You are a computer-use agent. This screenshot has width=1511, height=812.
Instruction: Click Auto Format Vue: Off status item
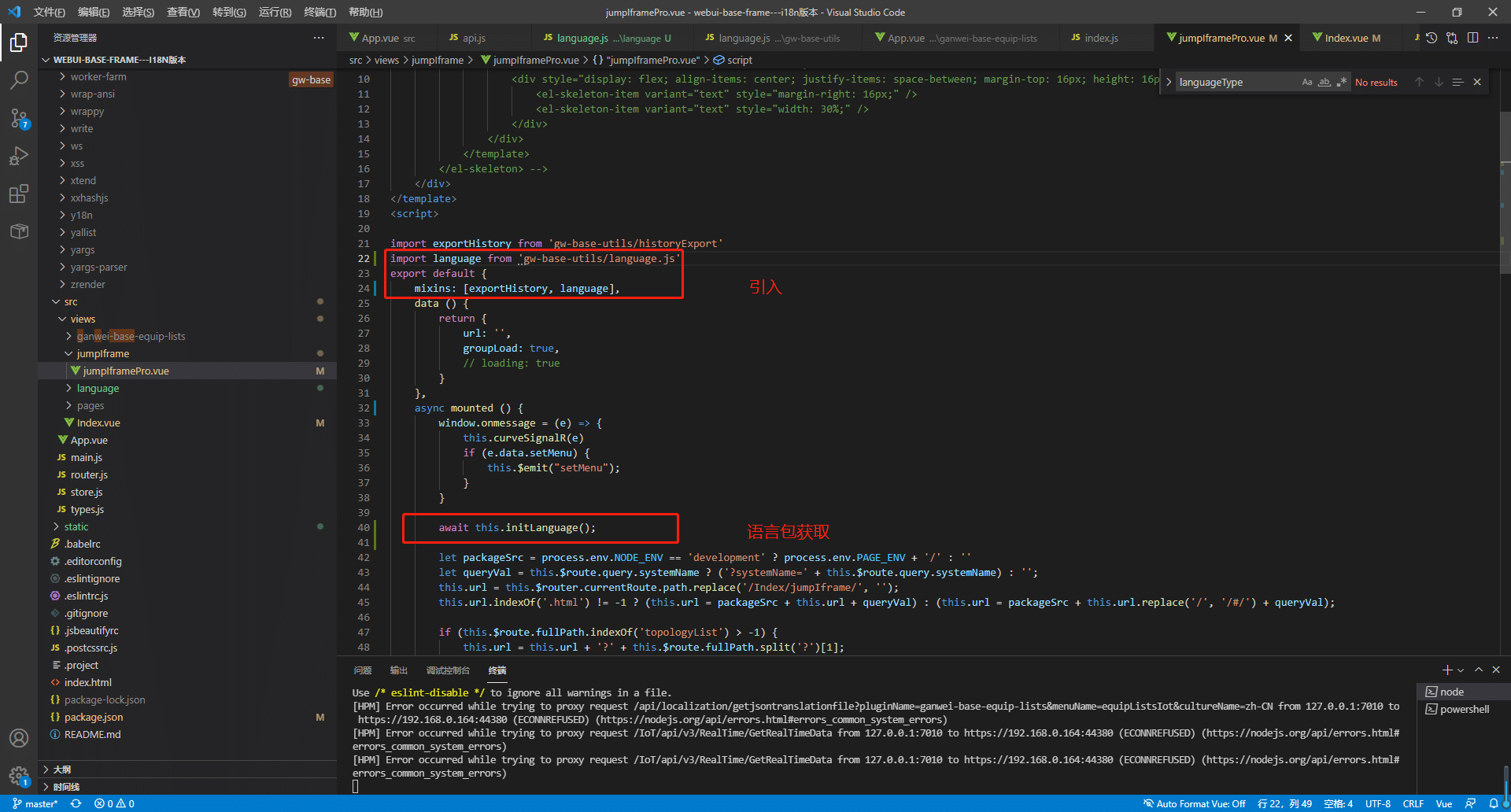(1195, 803)
